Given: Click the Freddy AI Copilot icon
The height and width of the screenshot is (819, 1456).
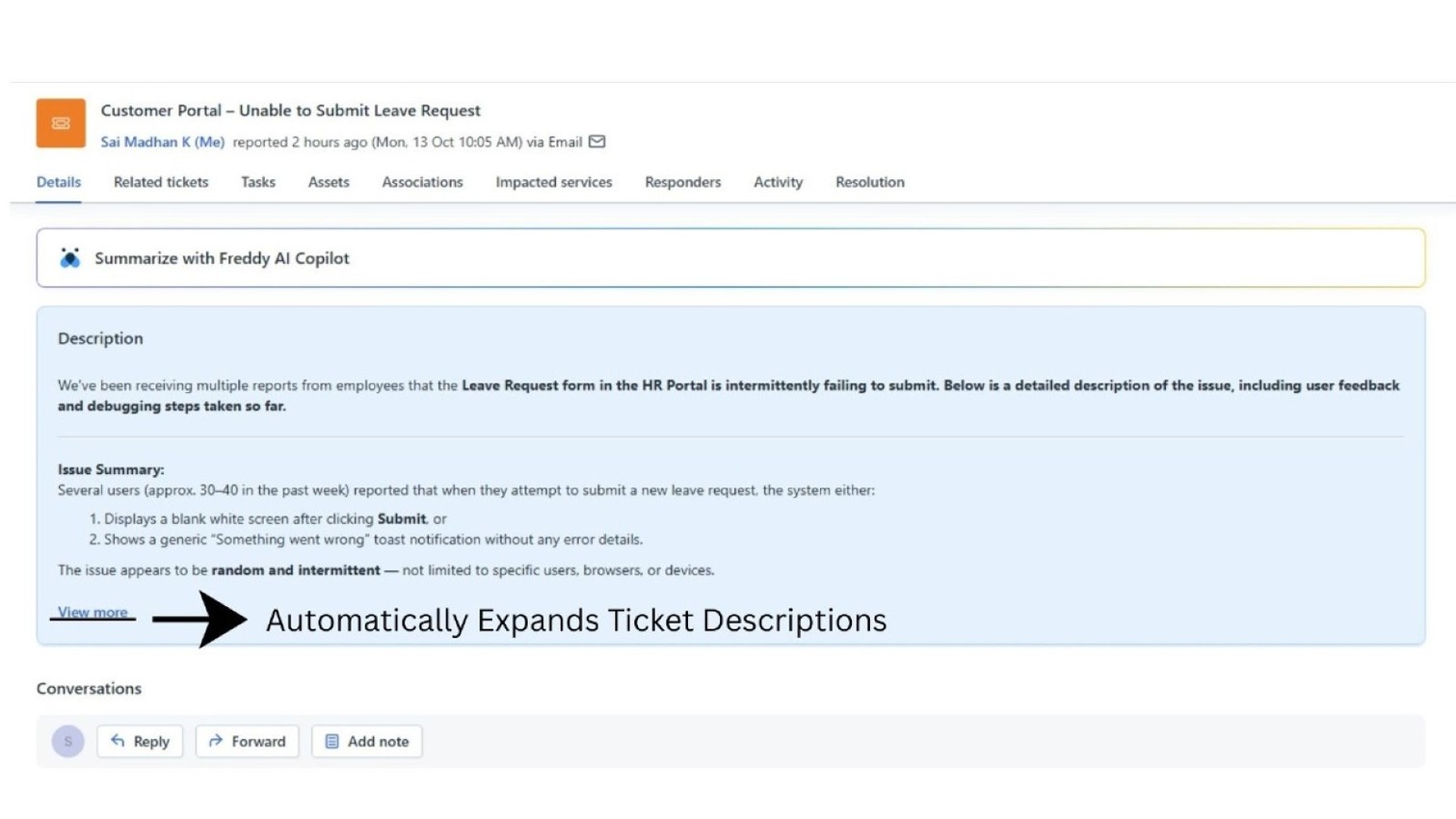Looking at the screenshot, I should pyautogui.click(x=69, y=258).
